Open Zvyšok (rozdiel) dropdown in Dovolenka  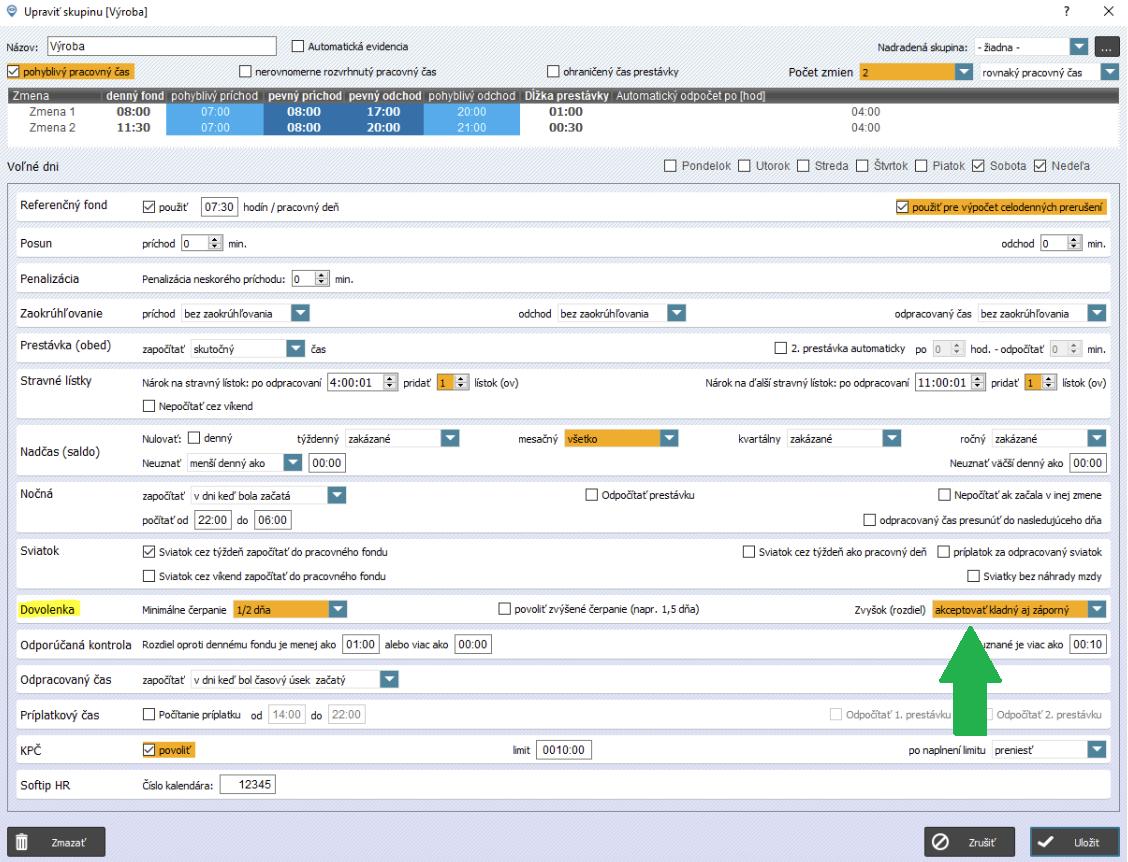coord(1097,609)
